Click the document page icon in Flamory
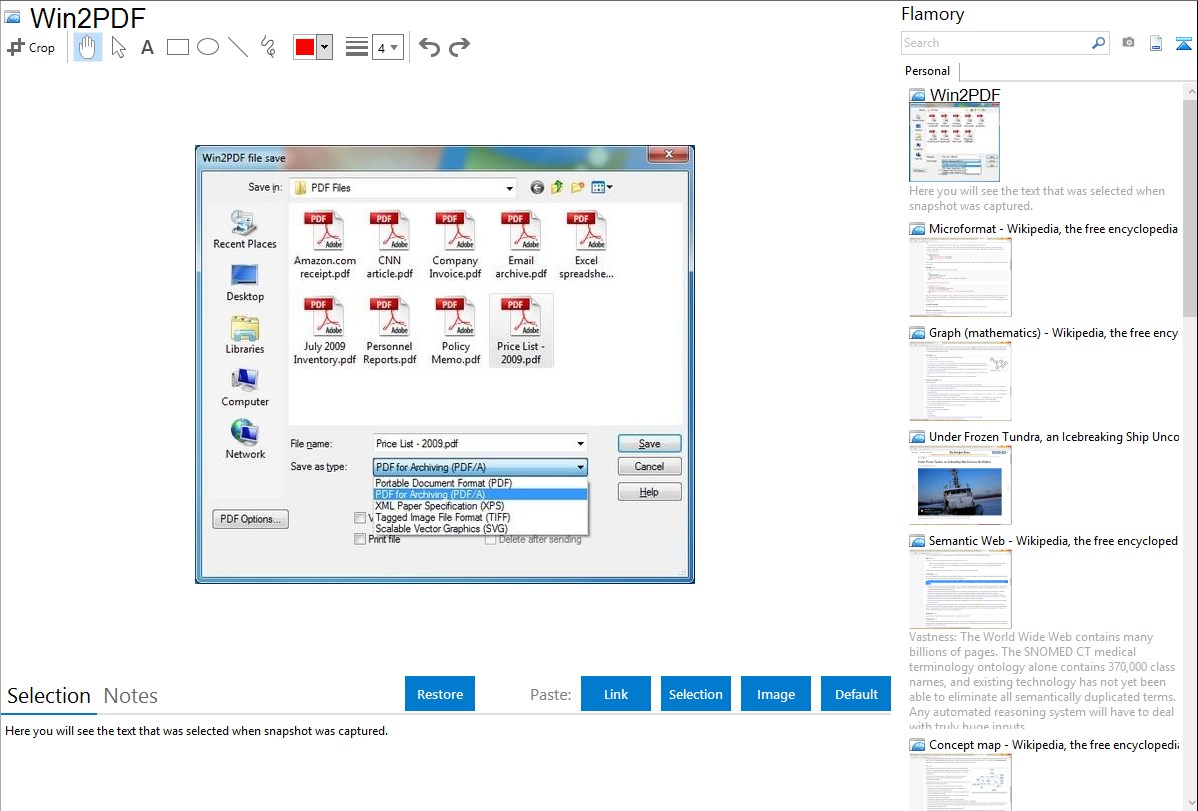Image resolution: width=1198 pixels, height=811 pixels. 1156,44
